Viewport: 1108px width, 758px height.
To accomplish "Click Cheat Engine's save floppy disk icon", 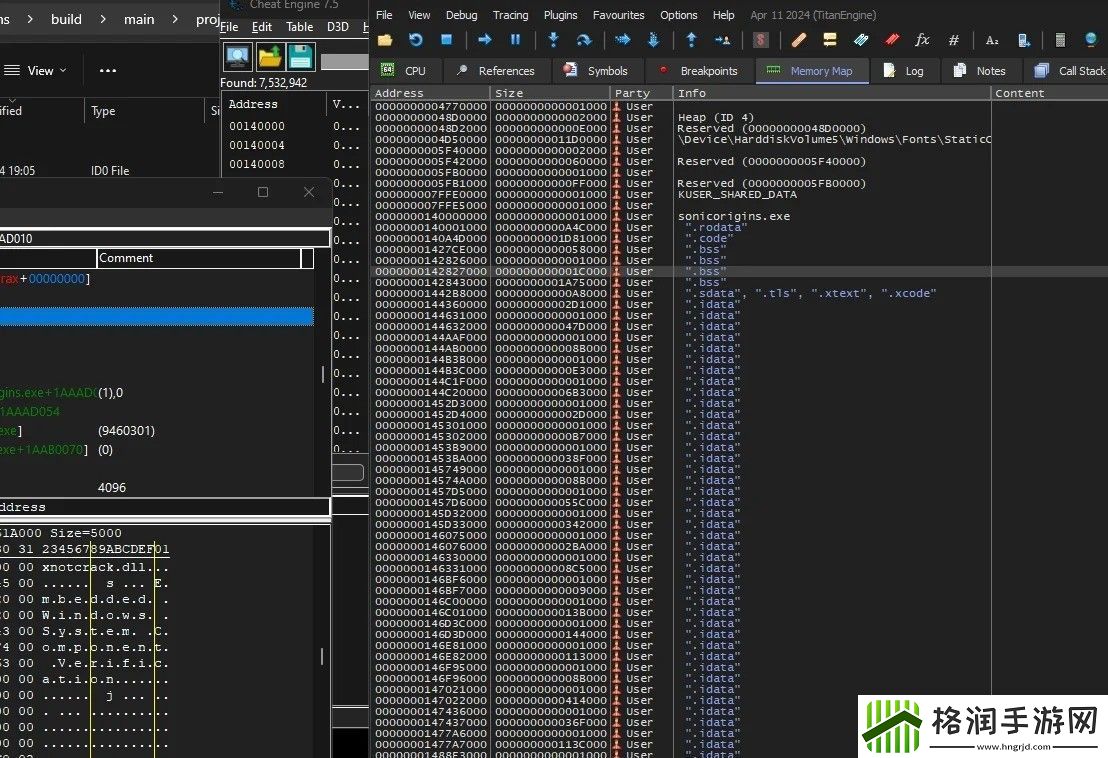I will point(300,56).
